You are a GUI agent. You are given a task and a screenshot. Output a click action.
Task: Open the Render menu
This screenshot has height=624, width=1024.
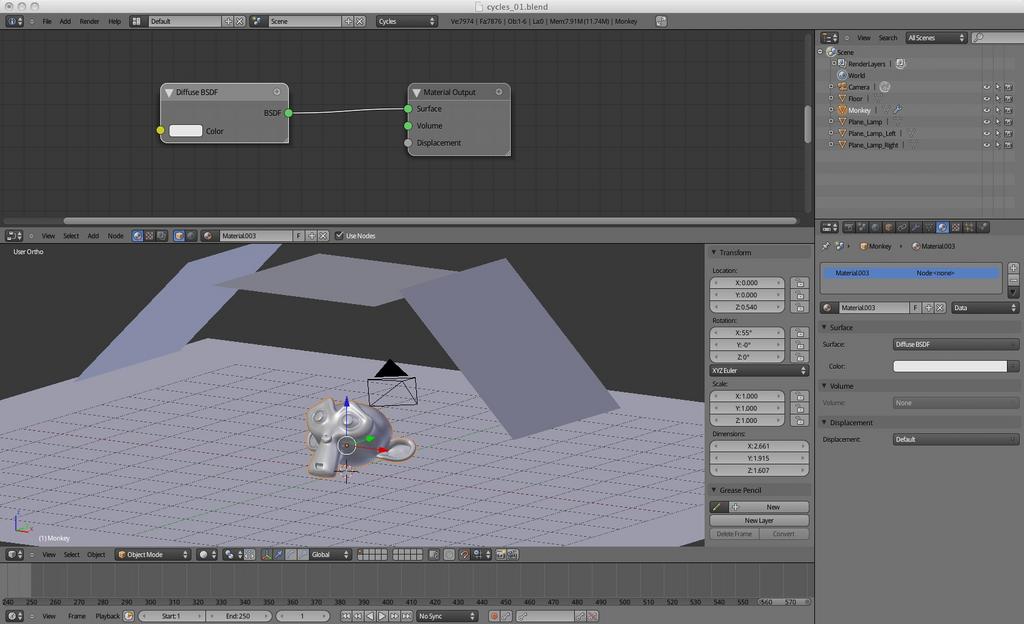pos(89,22)
